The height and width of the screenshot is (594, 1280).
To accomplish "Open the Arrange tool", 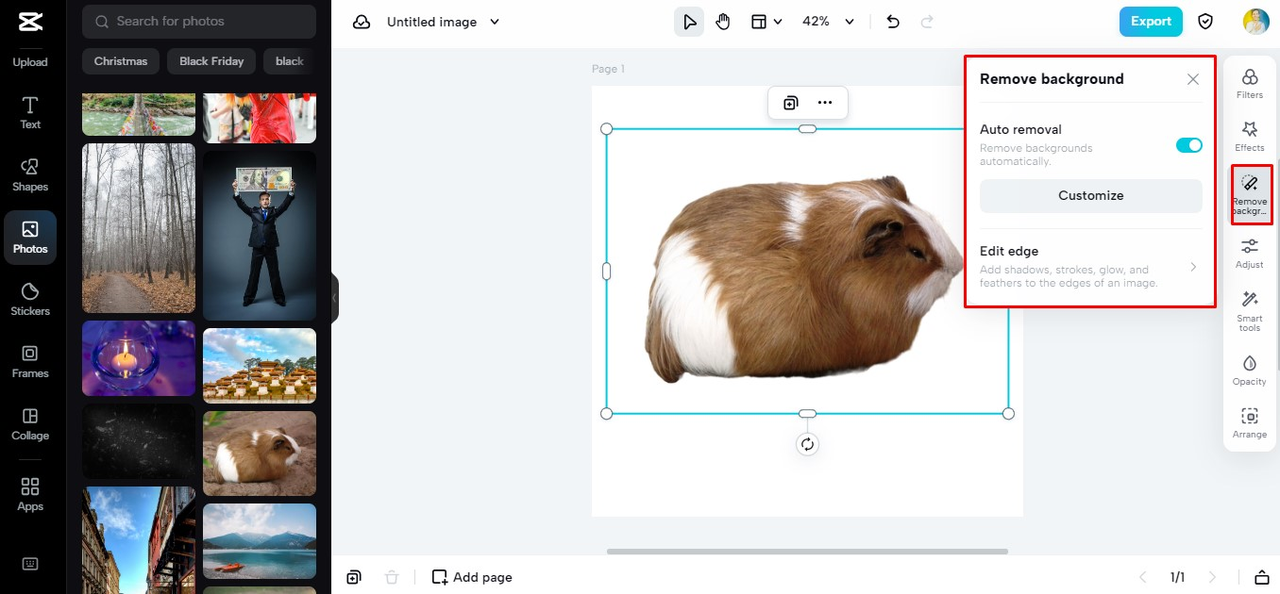I will [x=1250, y=424].
